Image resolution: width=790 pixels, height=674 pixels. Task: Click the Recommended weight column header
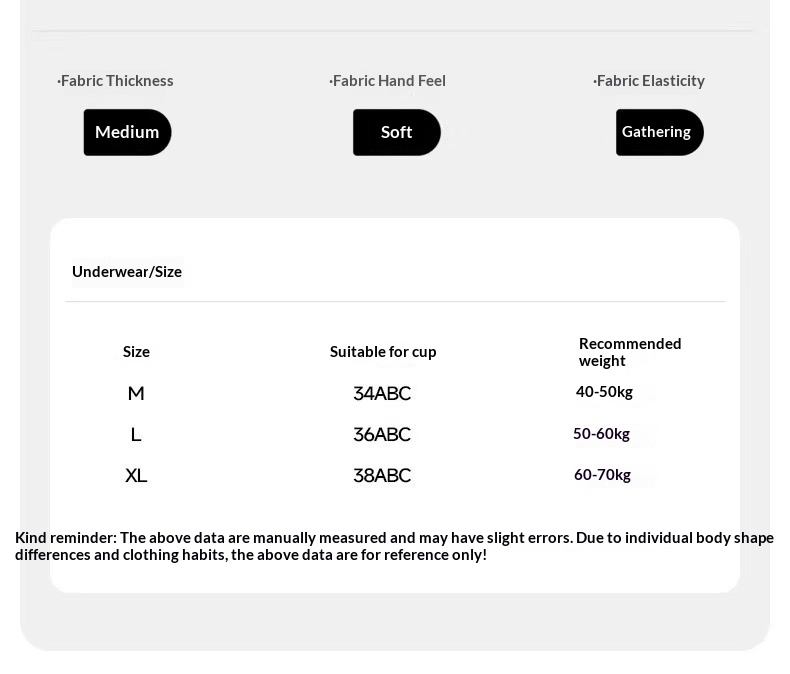[630, 352]
